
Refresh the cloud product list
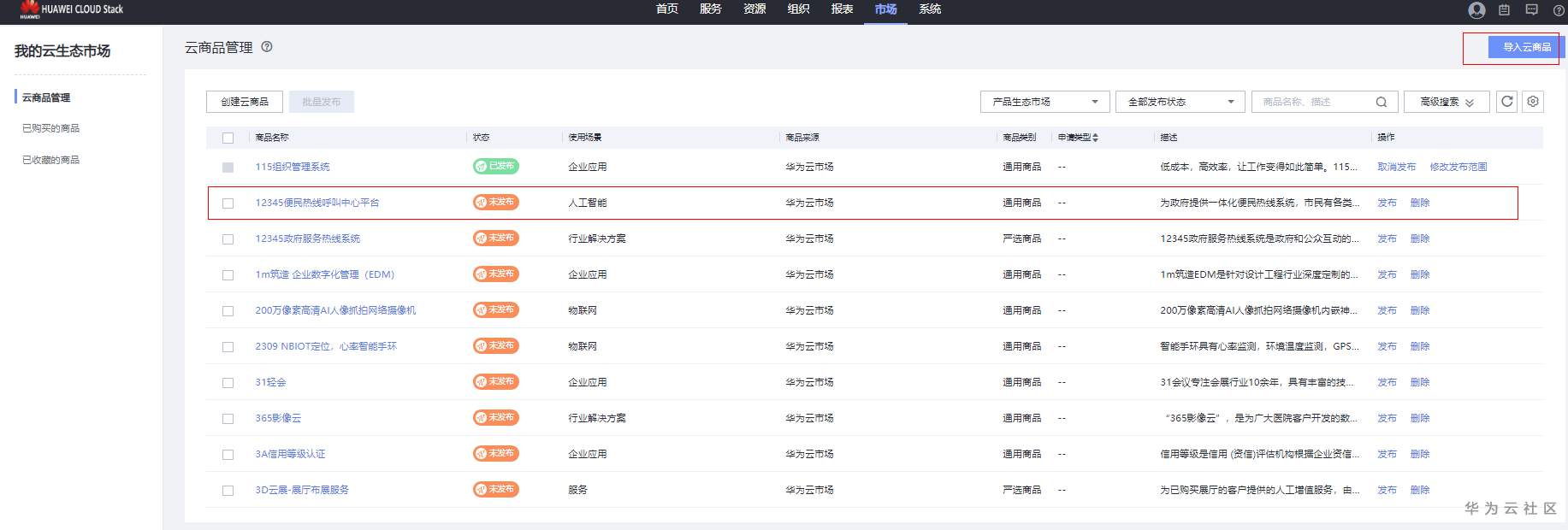point(1507,102)
